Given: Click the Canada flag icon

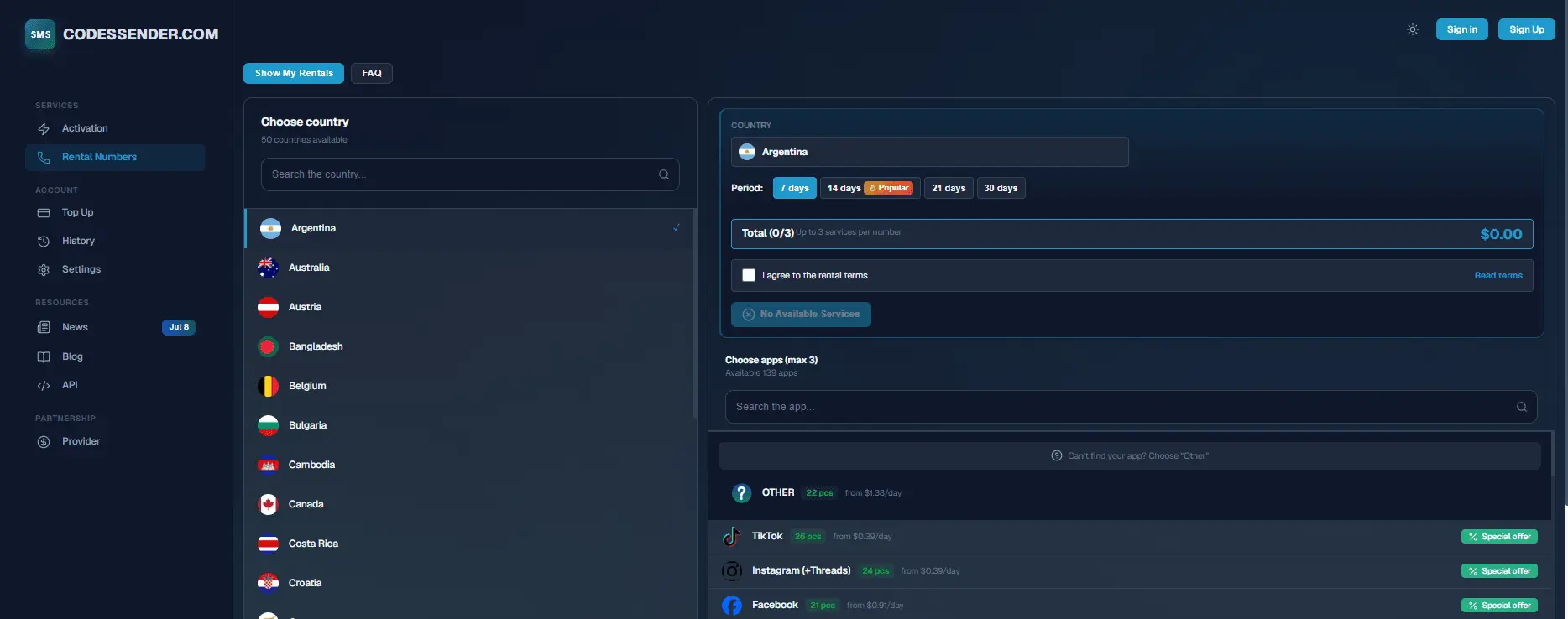Looking at the screenshot, I should [x=268, y=504].
